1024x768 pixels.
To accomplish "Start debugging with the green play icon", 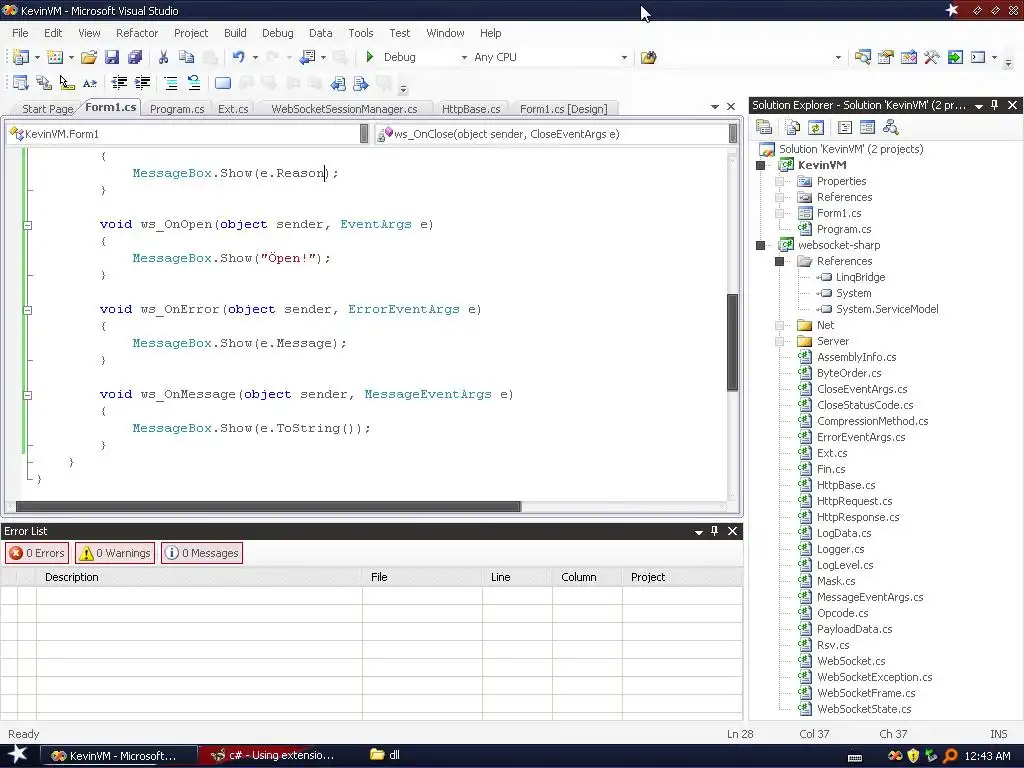I will tap(370, 57).
